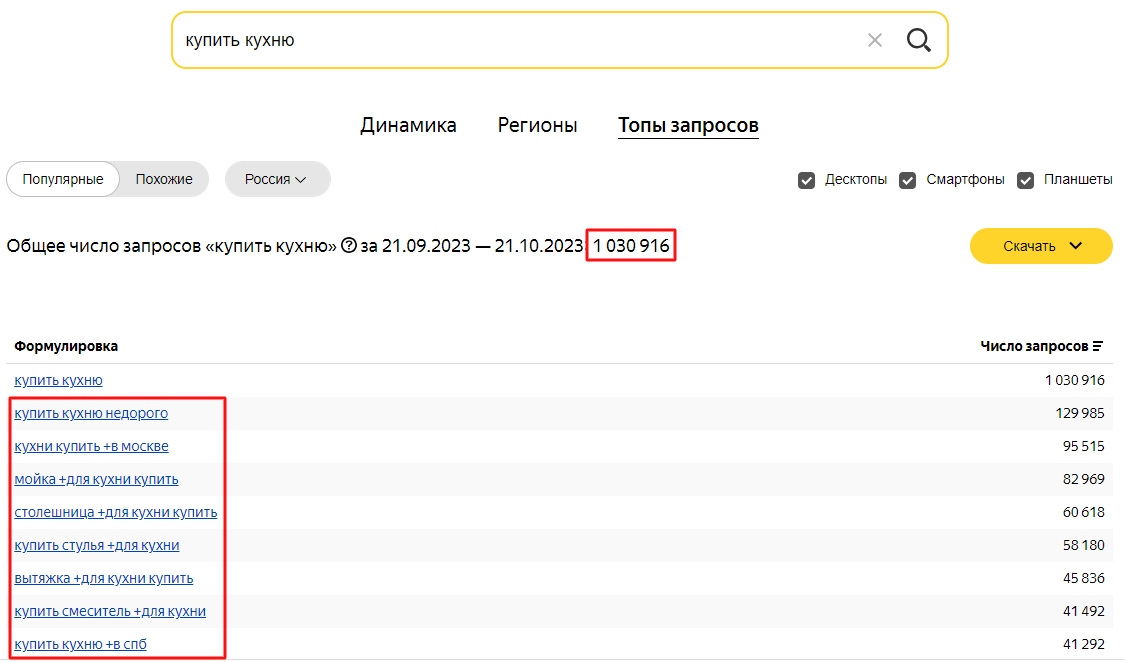Sort by the Число запросов sort icon
Screen dimensions: 1125x662
tap(1098, 346)
